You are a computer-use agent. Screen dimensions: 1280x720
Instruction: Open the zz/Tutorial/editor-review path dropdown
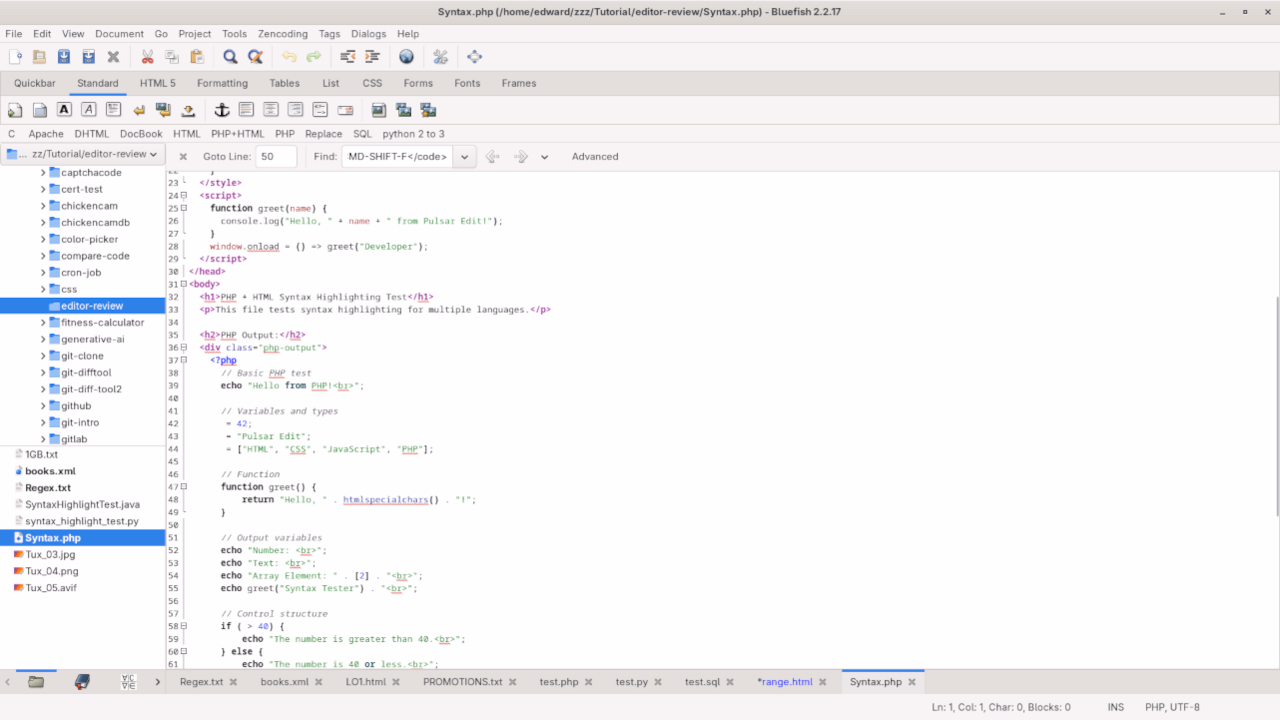[x=82, y=154]
